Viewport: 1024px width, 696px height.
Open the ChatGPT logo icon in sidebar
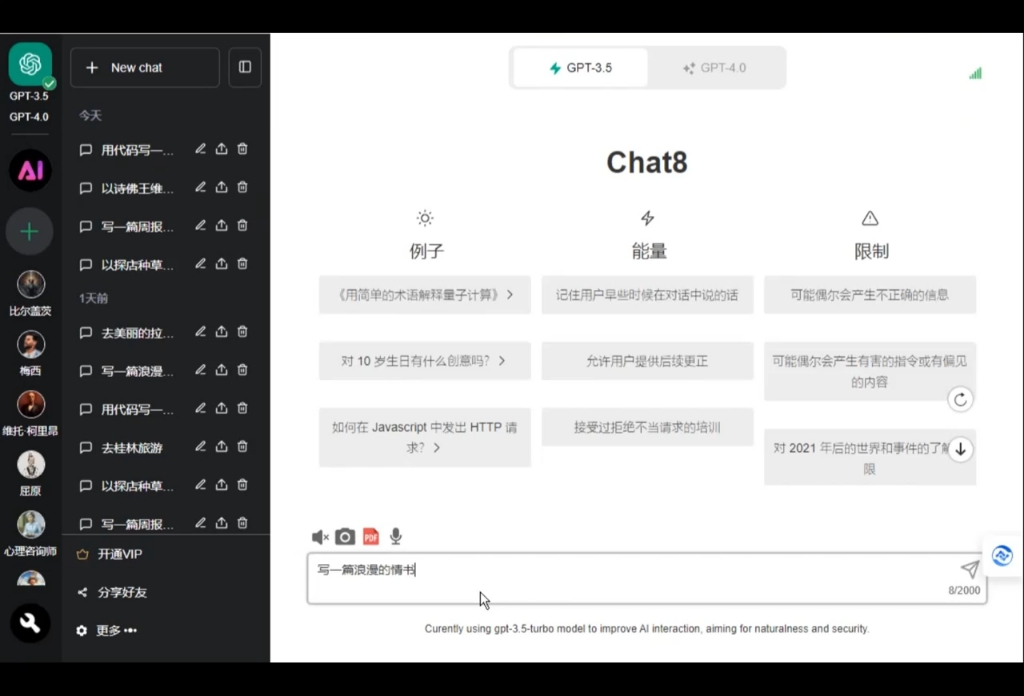tap(30, 64)
